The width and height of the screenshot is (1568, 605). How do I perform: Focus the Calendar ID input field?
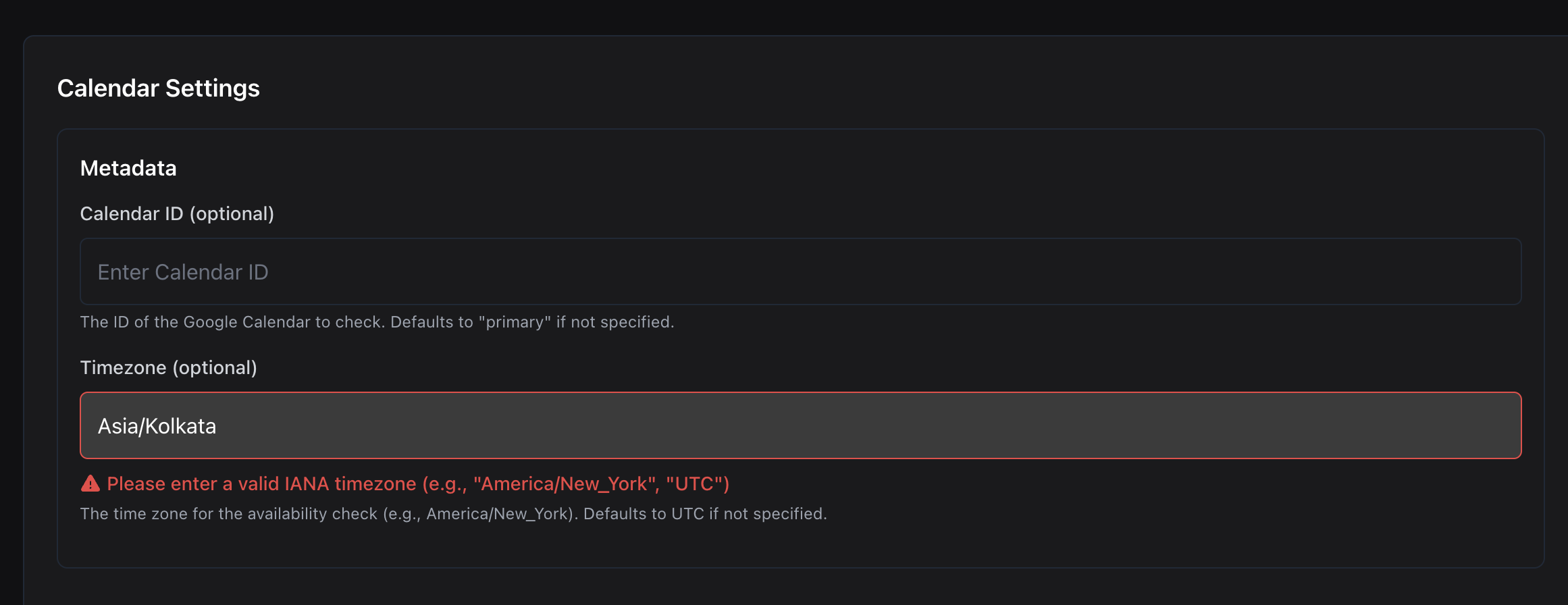(x=800, y=271)
